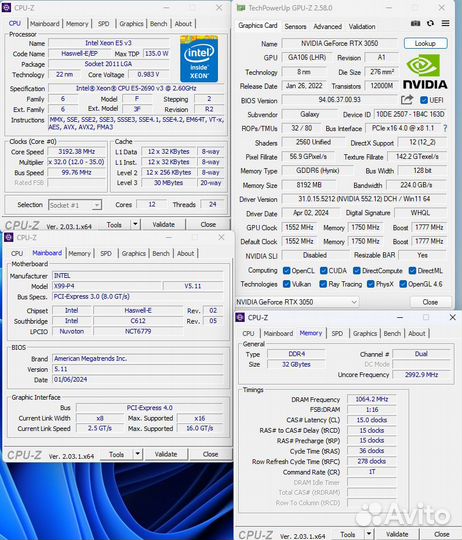Click the NVIDIA logo in GPU-Z
The image size is (462, 540).
(425, 72)
